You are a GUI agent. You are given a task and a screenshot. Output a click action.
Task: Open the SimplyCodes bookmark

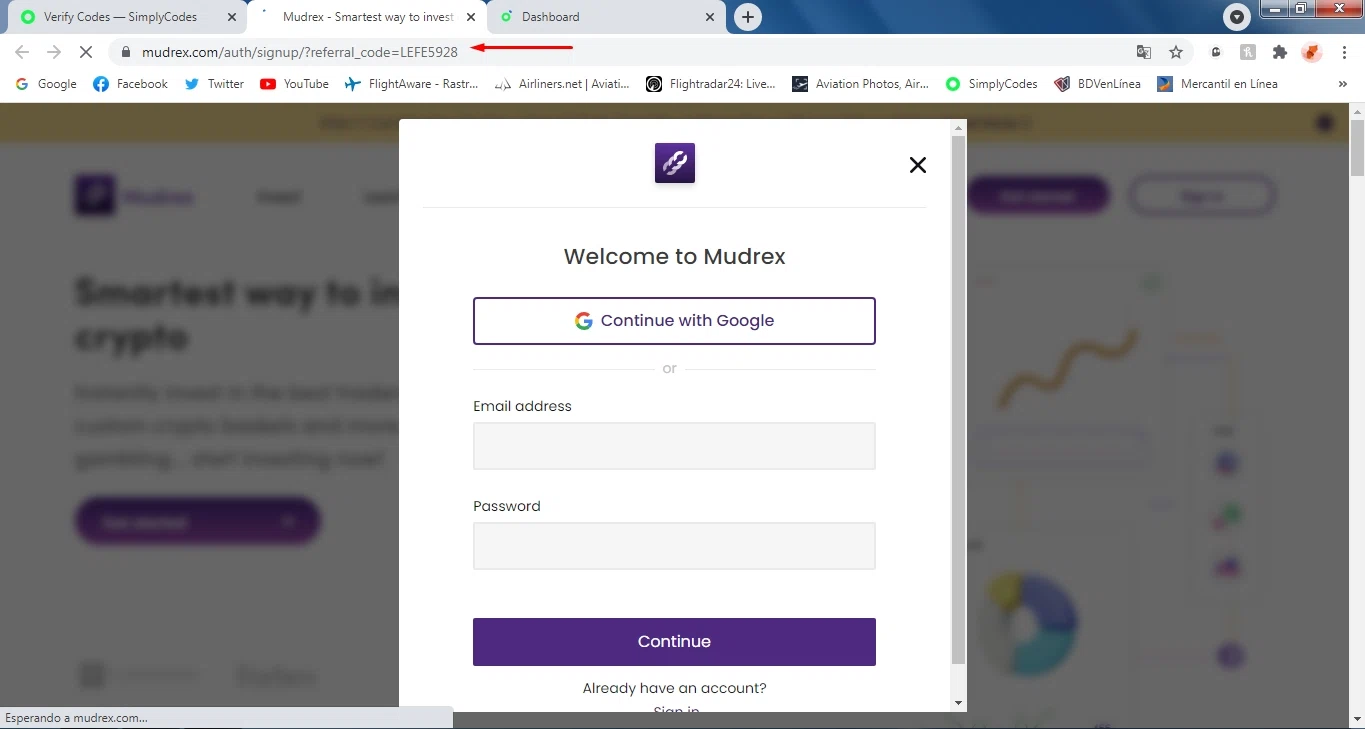coord(992,84)
